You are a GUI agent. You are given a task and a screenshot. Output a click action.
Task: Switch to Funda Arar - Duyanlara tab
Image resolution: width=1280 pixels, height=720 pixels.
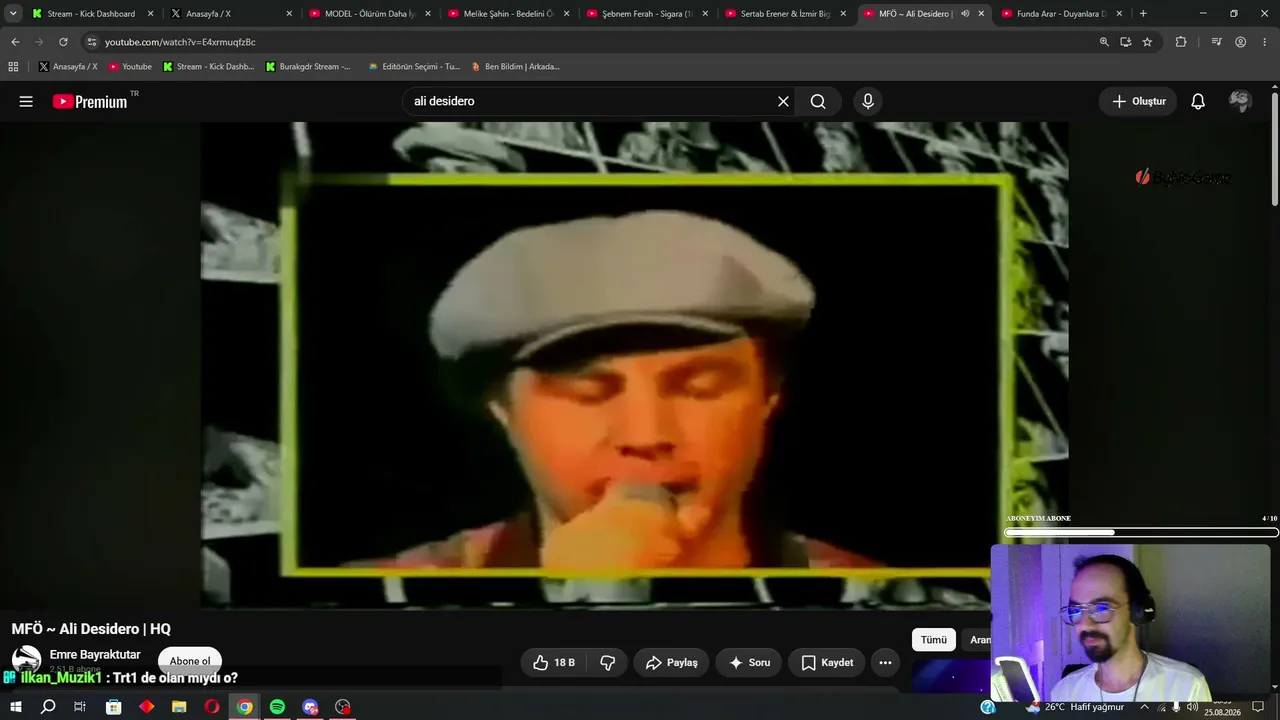(x=1062, y=14)
